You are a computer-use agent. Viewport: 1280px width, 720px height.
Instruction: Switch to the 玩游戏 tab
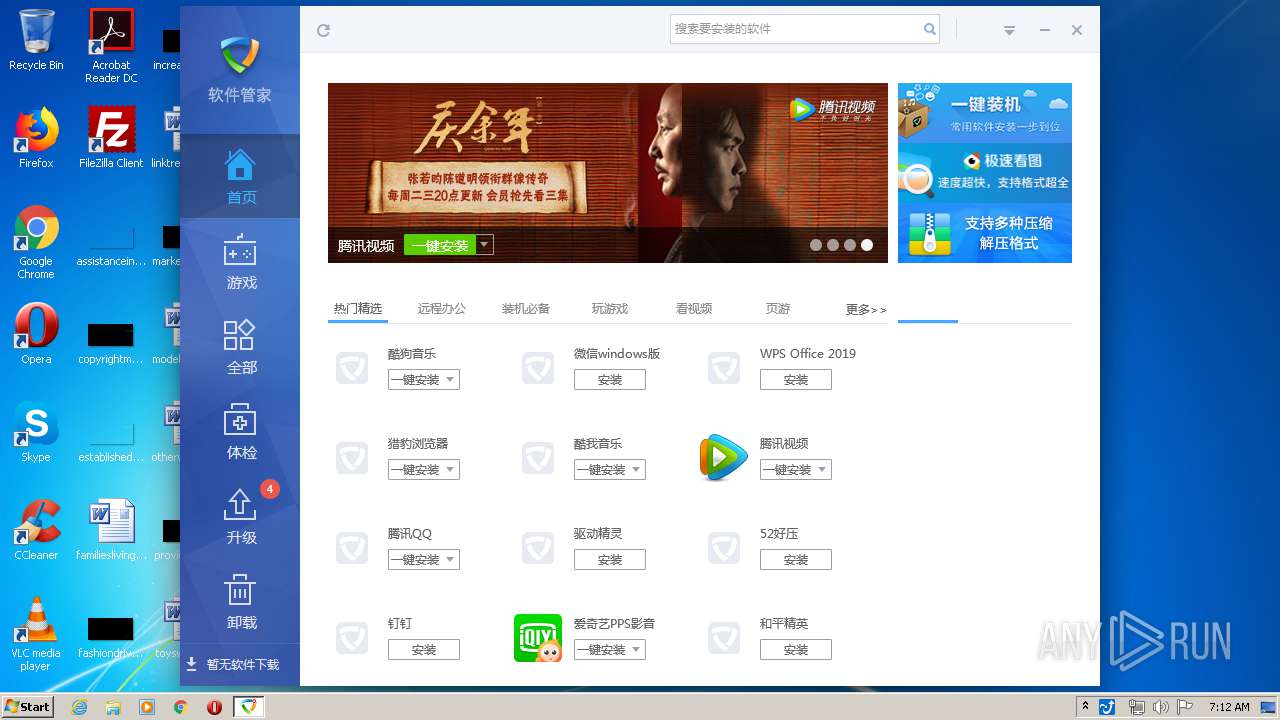(610, 309)
